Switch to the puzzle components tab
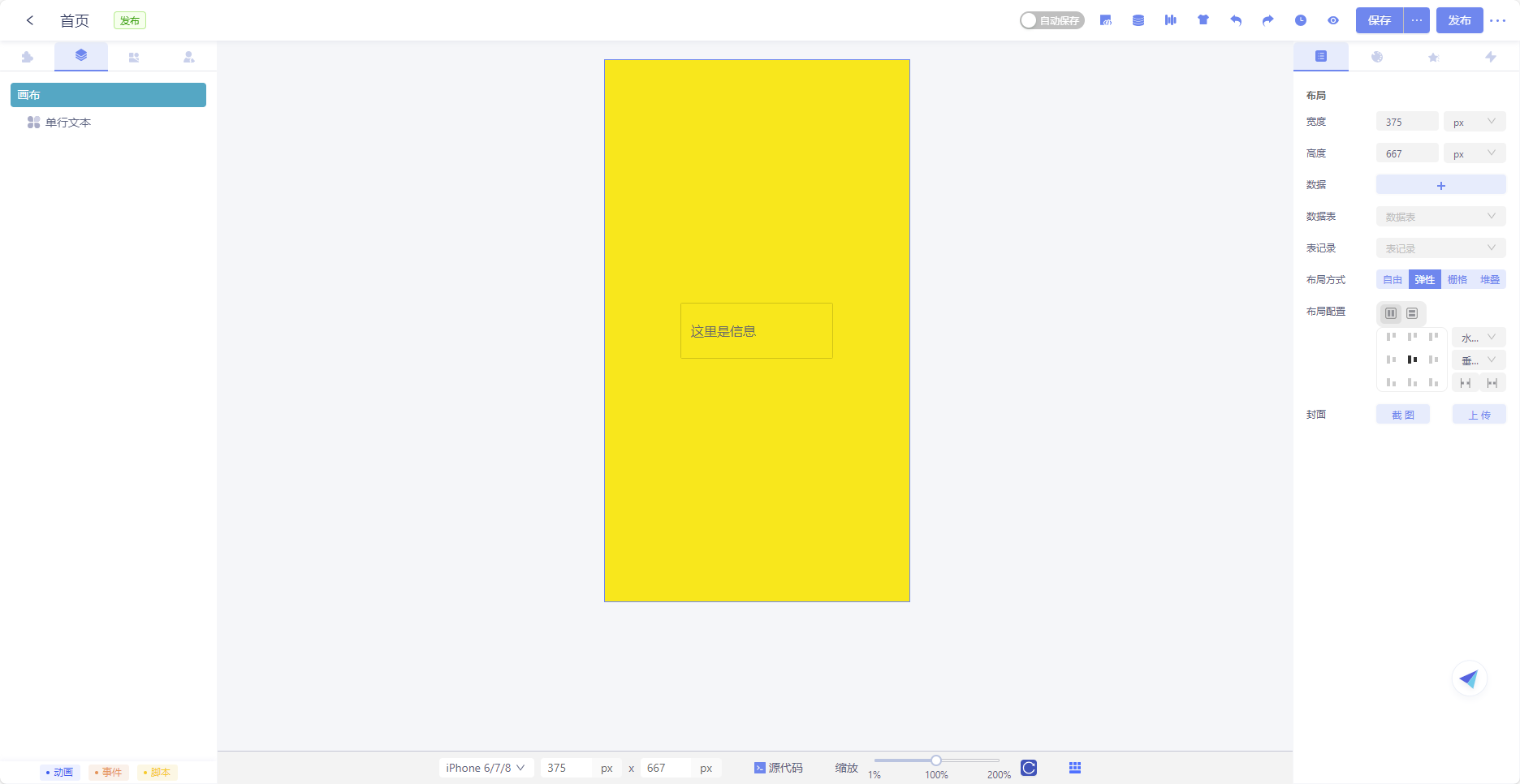 click(x=28, y=57)
